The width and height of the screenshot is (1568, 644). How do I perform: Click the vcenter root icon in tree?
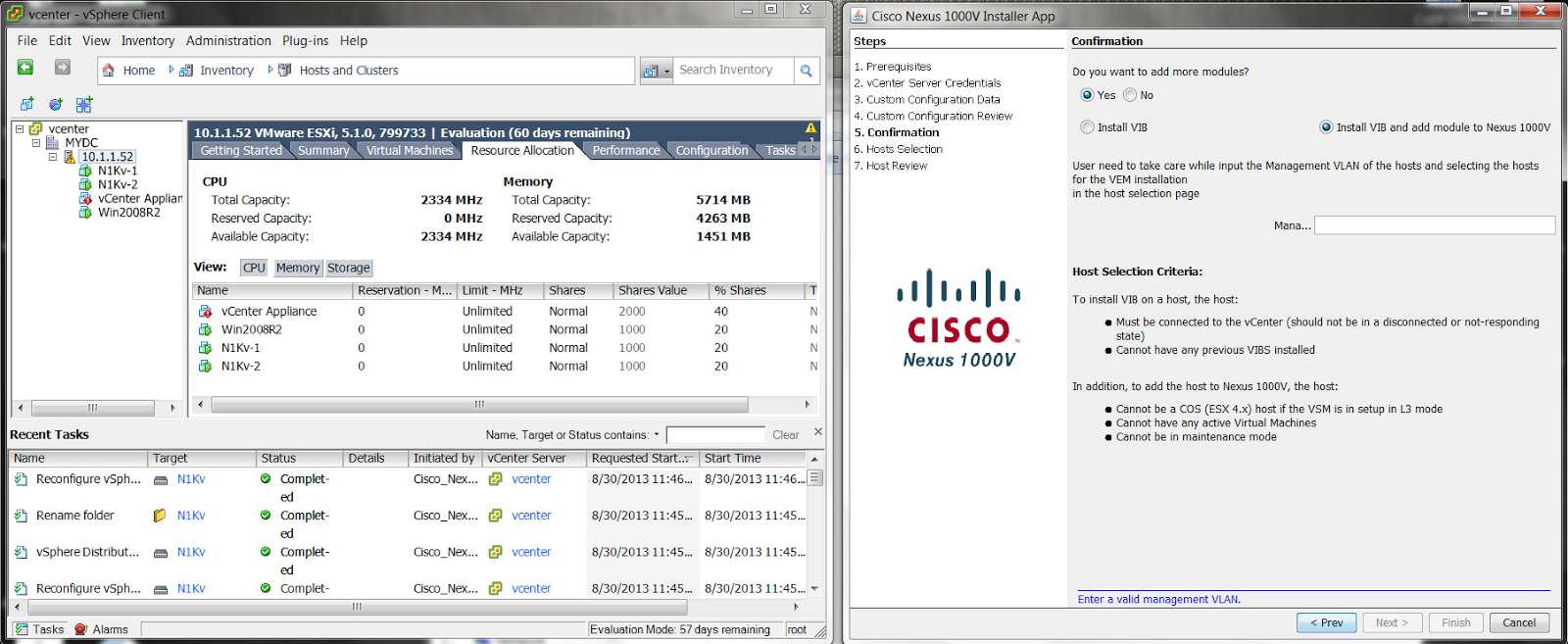[35, 129]
